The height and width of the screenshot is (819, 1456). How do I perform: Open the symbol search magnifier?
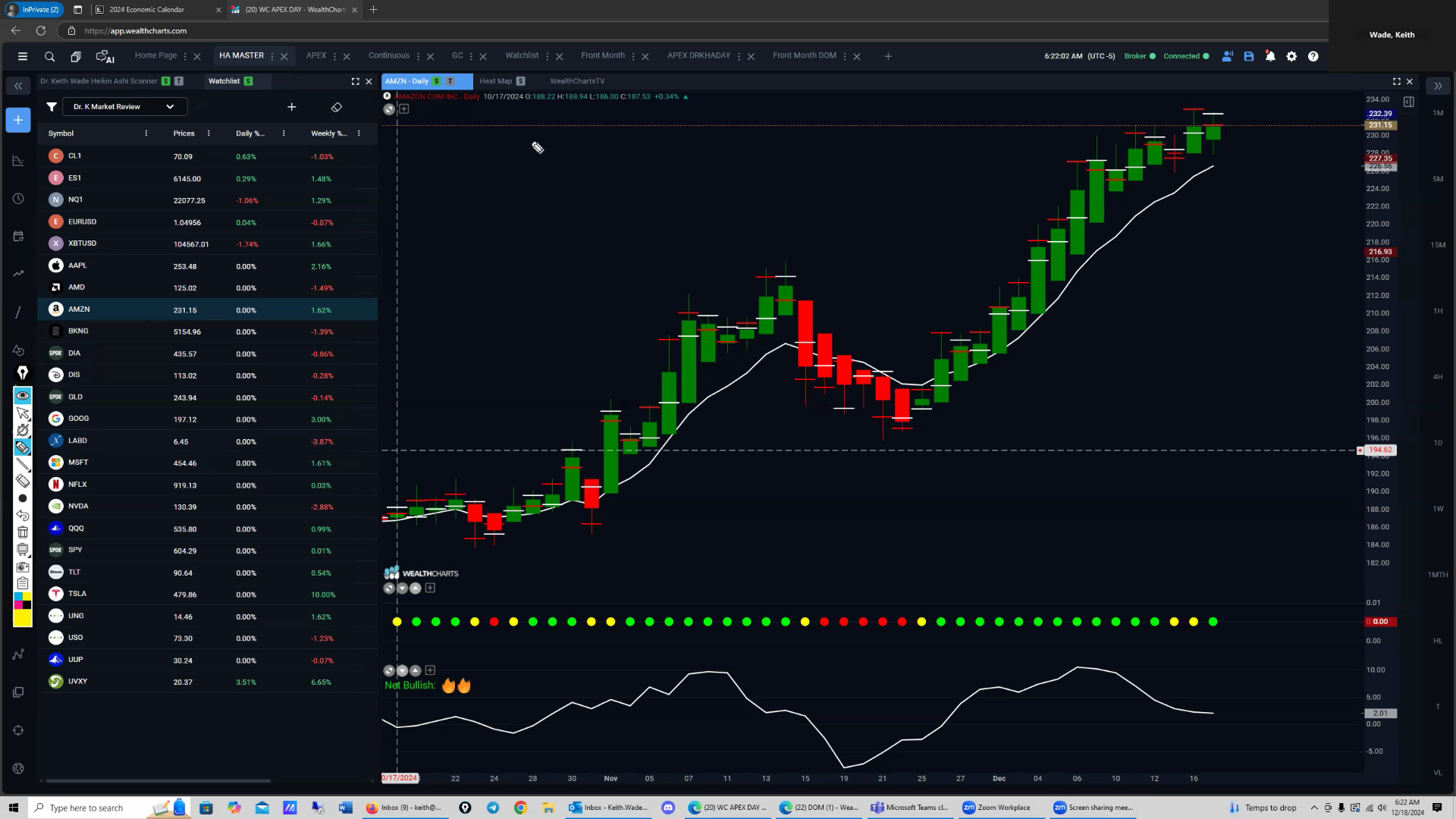(49, 56)
